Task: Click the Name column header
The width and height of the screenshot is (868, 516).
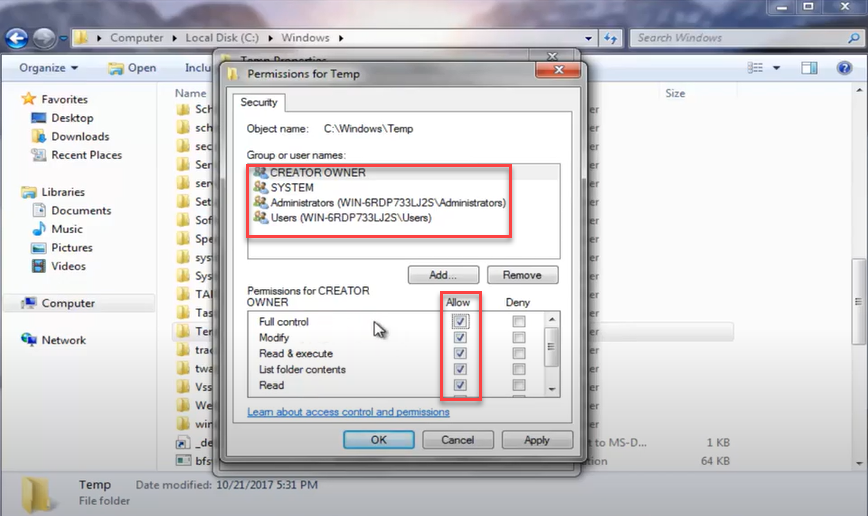Action: [190, 93]
